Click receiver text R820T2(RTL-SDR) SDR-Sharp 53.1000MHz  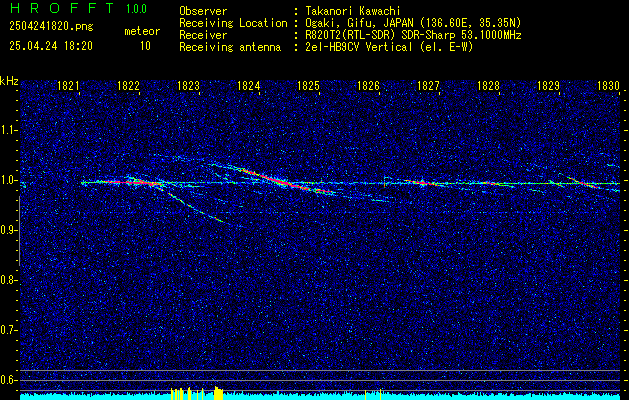413,35
